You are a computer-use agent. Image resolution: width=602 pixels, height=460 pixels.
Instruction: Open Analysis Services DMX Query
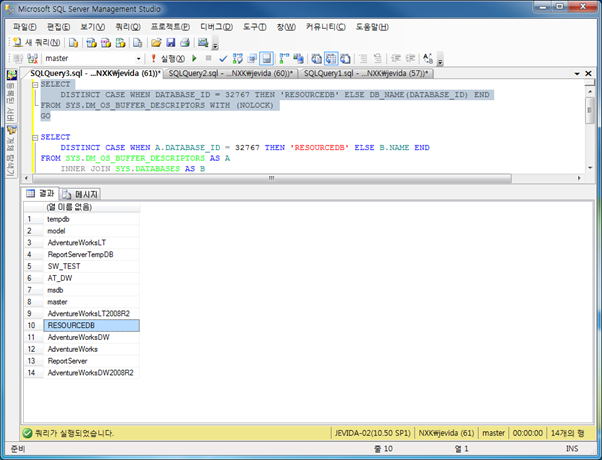[106, 43]
